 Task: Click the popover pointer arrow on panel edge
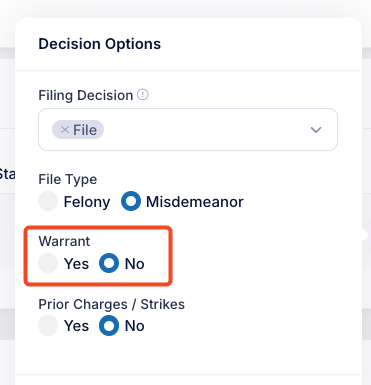tap(365, 235)
